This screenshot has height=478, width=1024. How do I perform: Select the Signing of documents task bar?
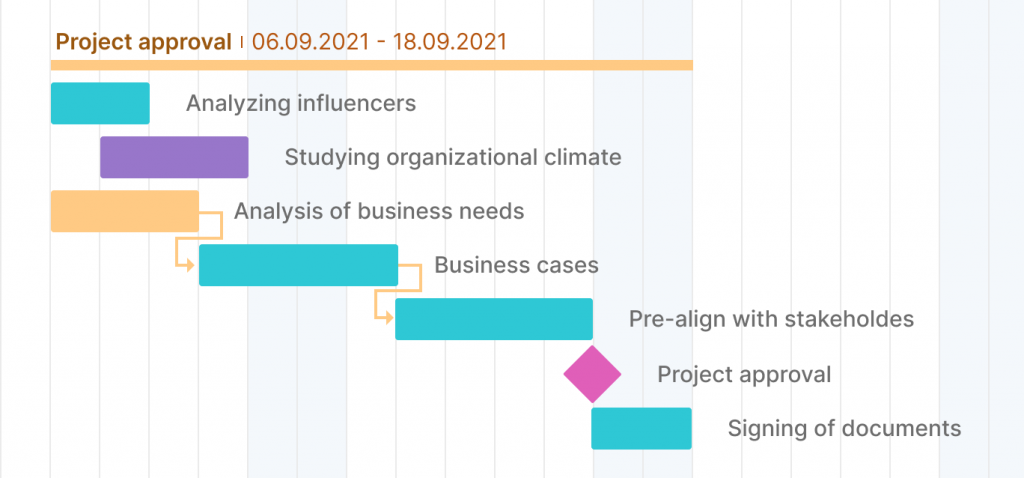[641, 428]
